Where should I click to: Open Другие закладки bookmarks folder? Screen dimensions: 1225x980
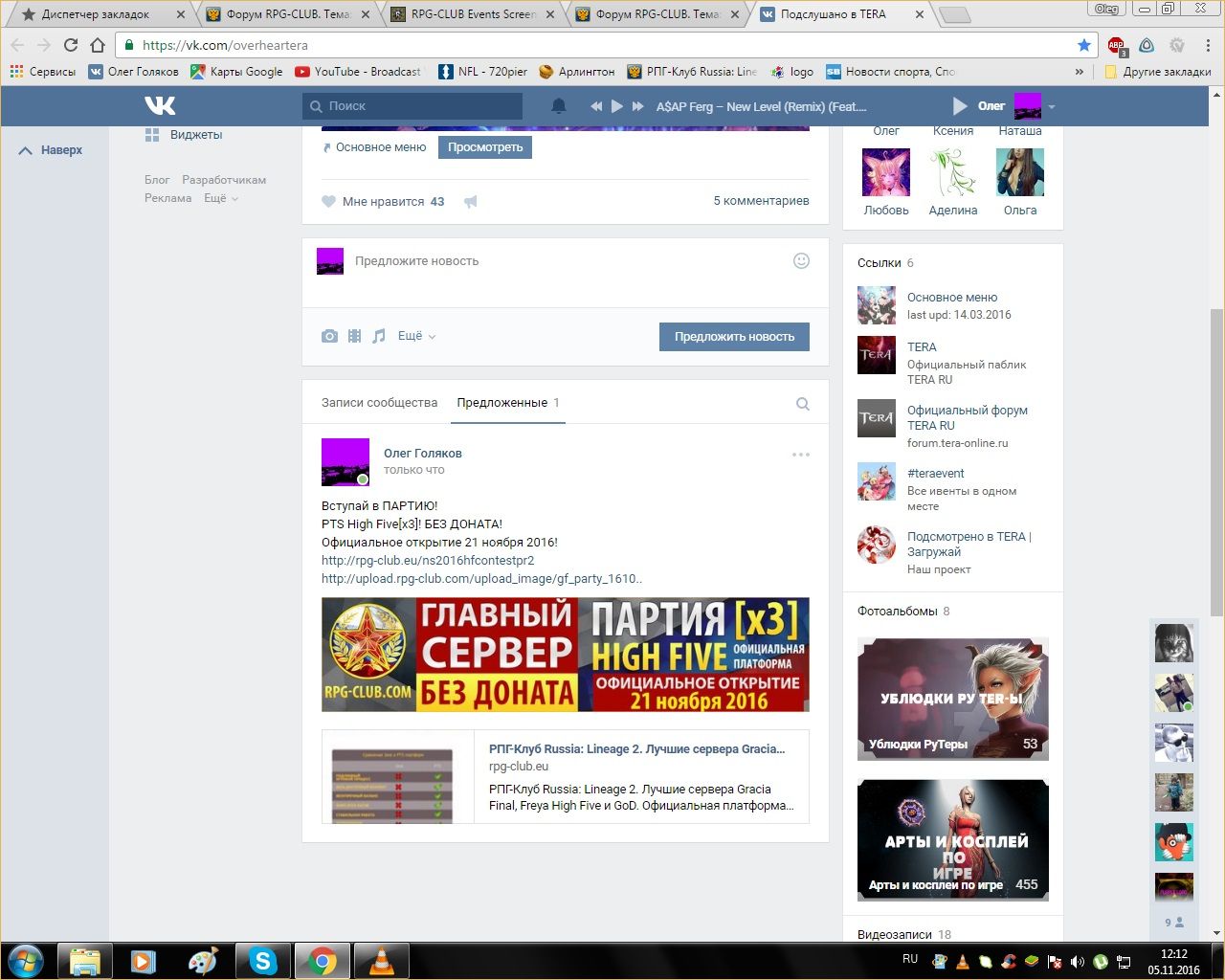[1157, 72]
